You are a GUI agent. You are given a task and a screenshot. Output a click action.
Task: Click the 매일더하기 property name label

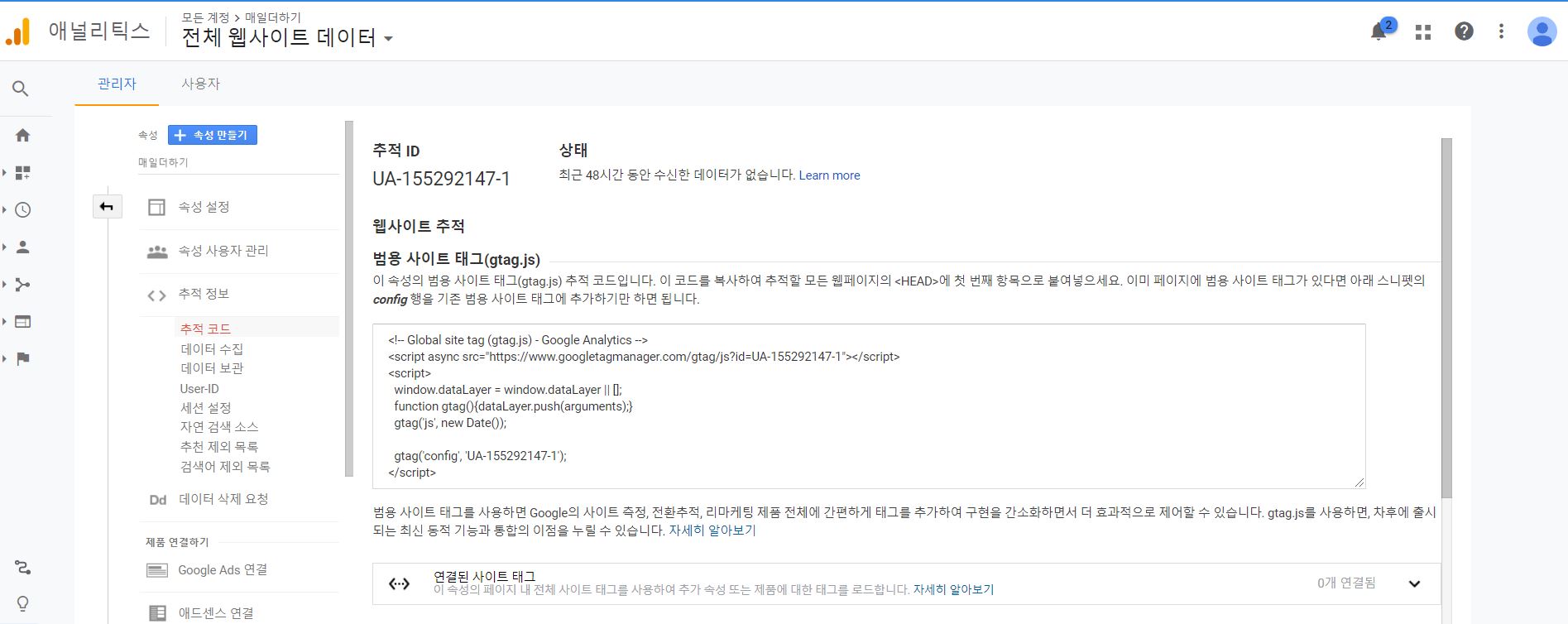163,162
